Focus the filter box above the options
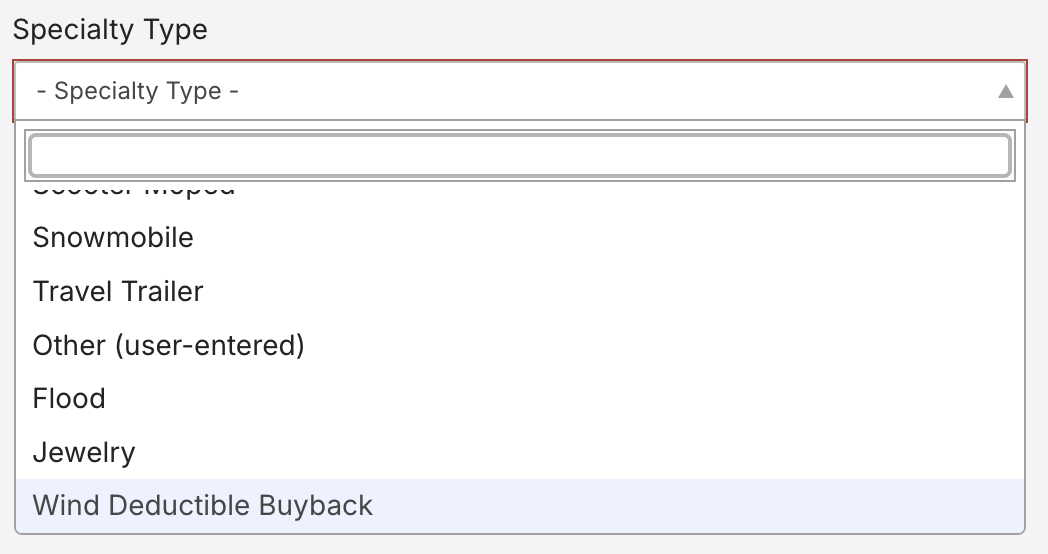The width and height of the screenshot is (1048, 554). 520,155
